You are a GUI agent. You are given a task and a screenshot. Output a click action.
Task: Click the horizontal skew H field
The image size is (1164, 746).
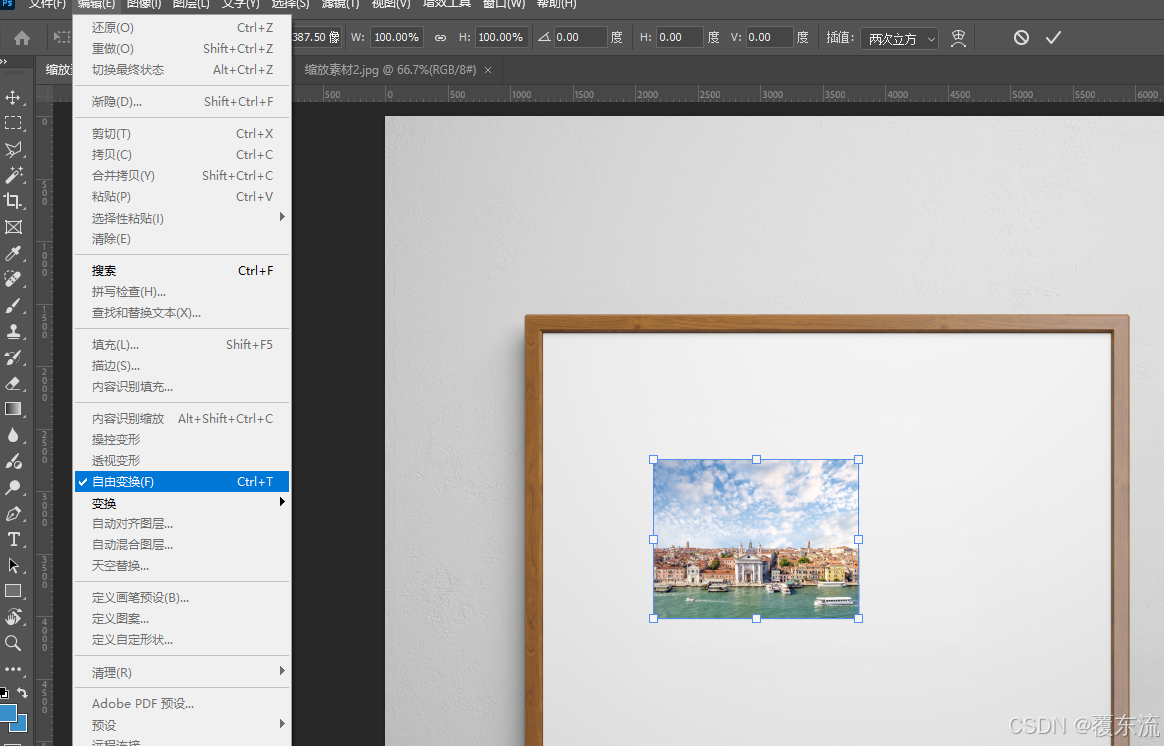click(x=679, y=37)
